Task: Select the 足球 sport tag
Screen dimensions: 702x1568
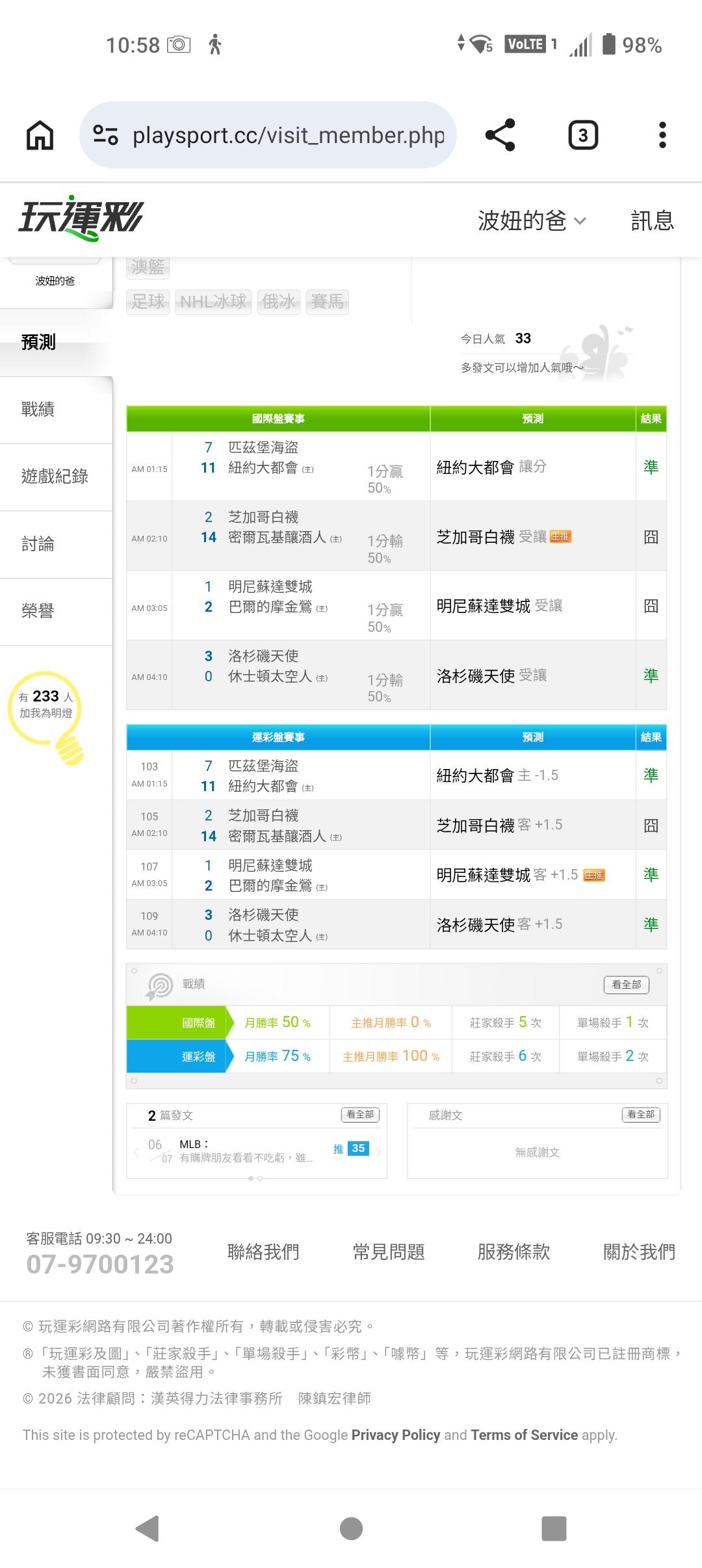Action: pos(148,302)
